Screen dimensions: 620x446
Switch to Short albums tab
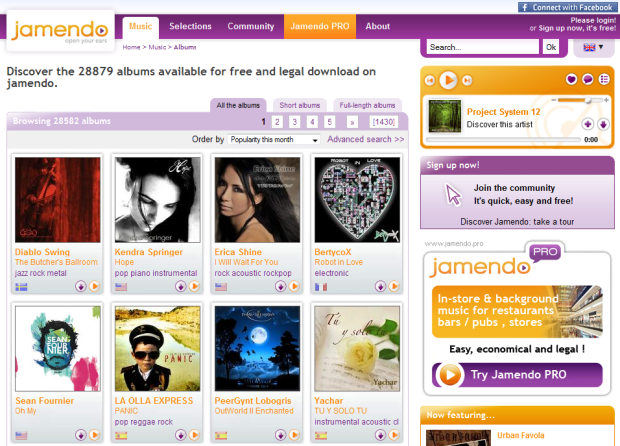[x=300, y=105]
